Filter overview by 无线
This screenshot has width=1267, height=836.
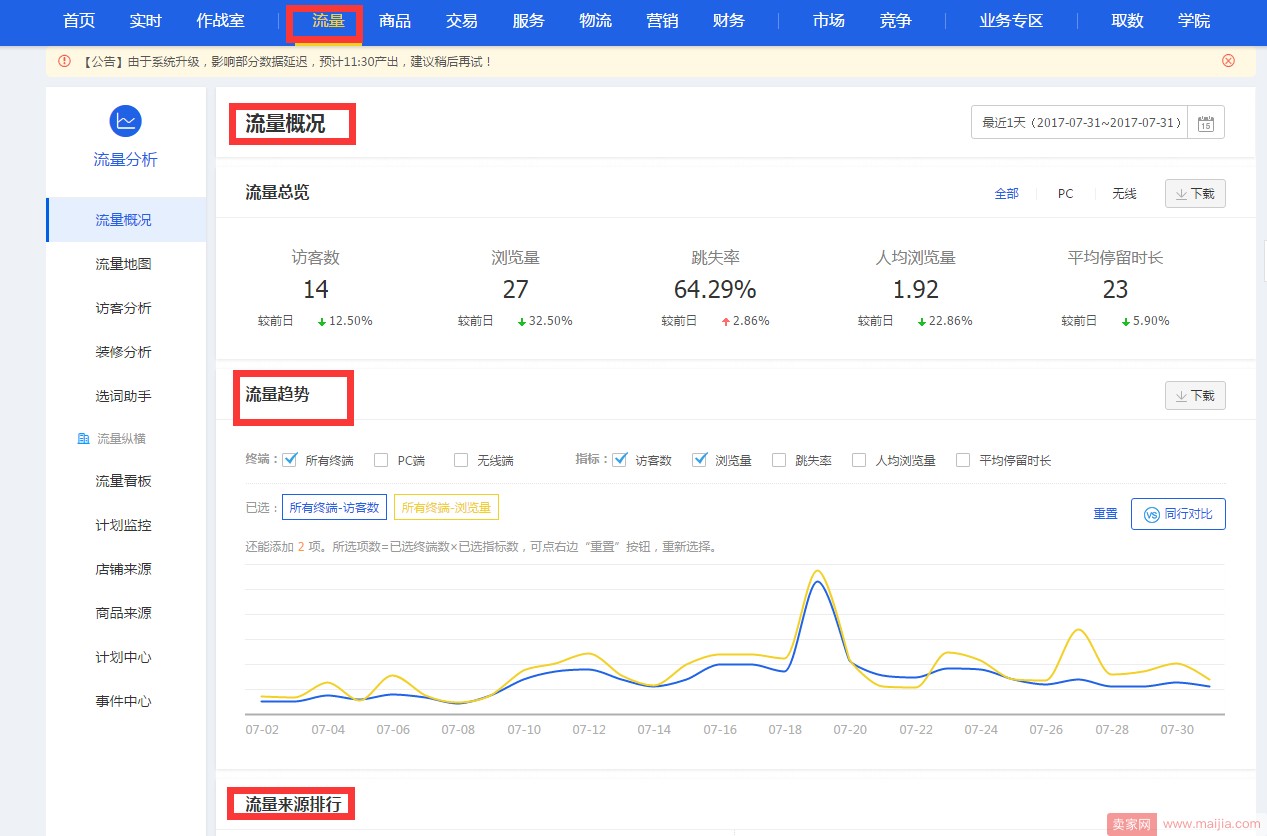[x=1125, y=194]
